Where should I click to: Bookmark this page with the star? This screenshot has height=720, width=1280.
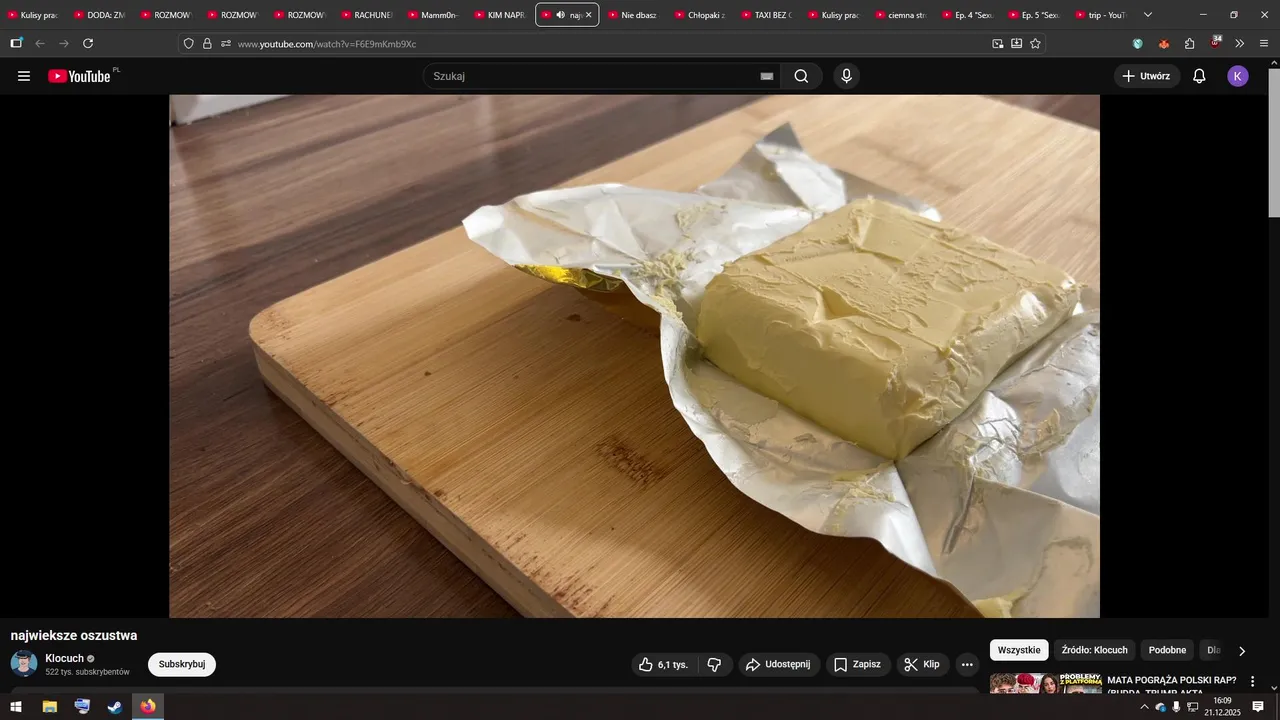(1035, 43)
